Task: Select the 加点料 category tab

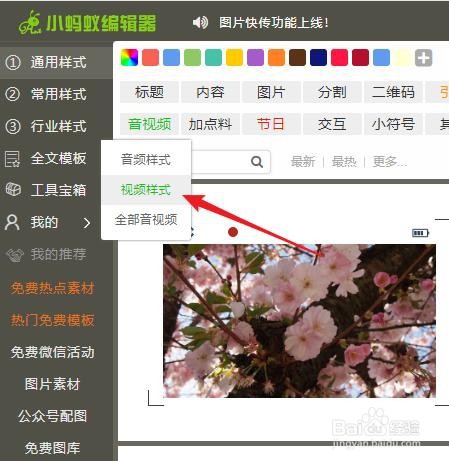Action: [x=210, y=124]
